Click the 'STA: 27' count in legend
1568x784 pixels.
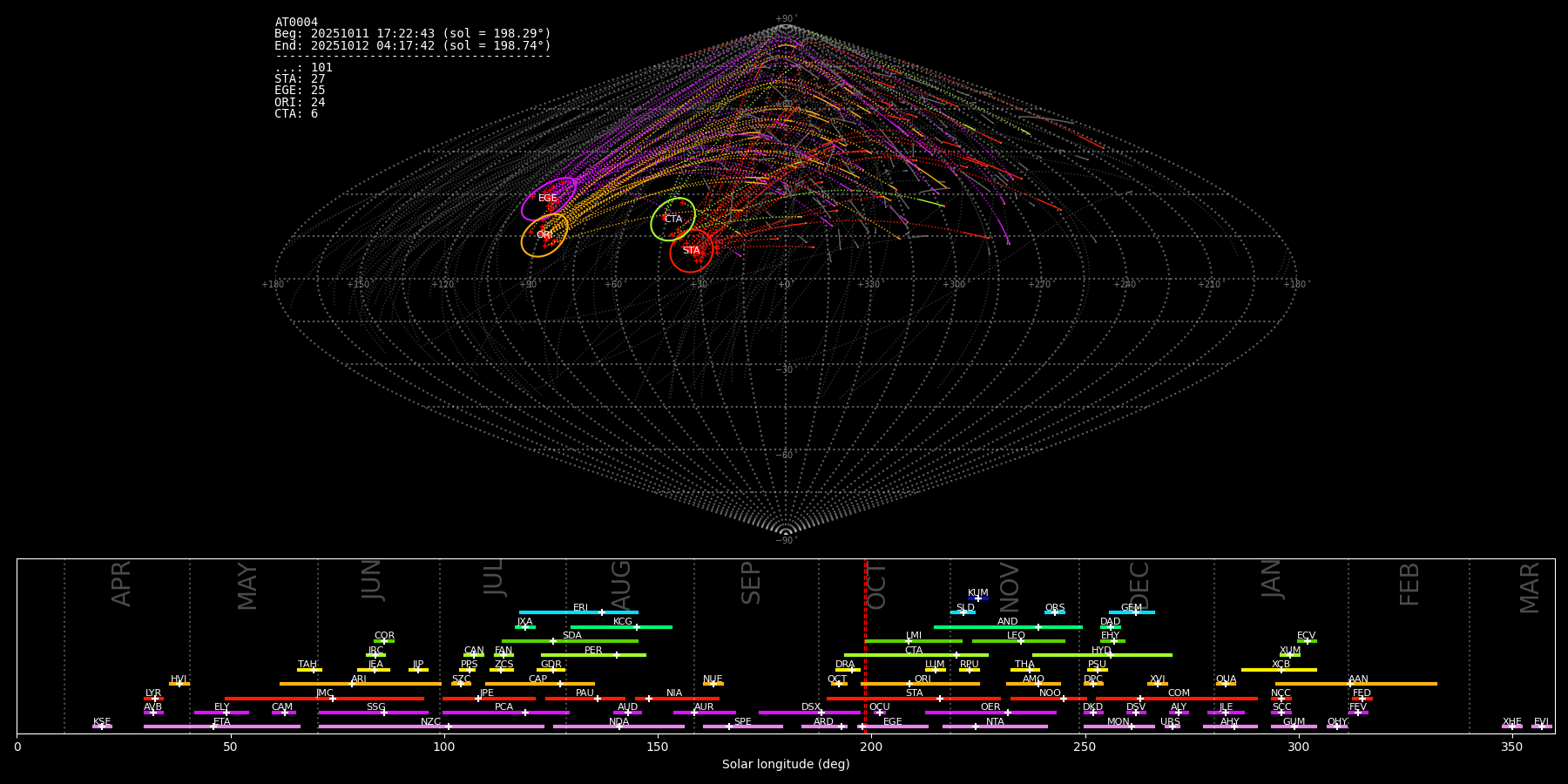coord(300,79)
